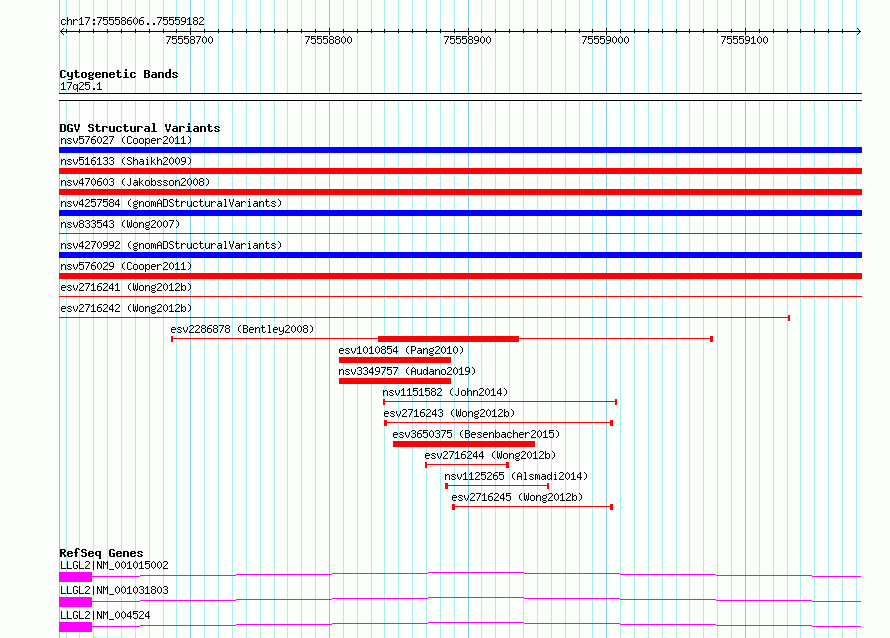Click nsv576029 (Cooper2011) variant label
Screen dimensions: 890x638
click(x=126, y=266)
